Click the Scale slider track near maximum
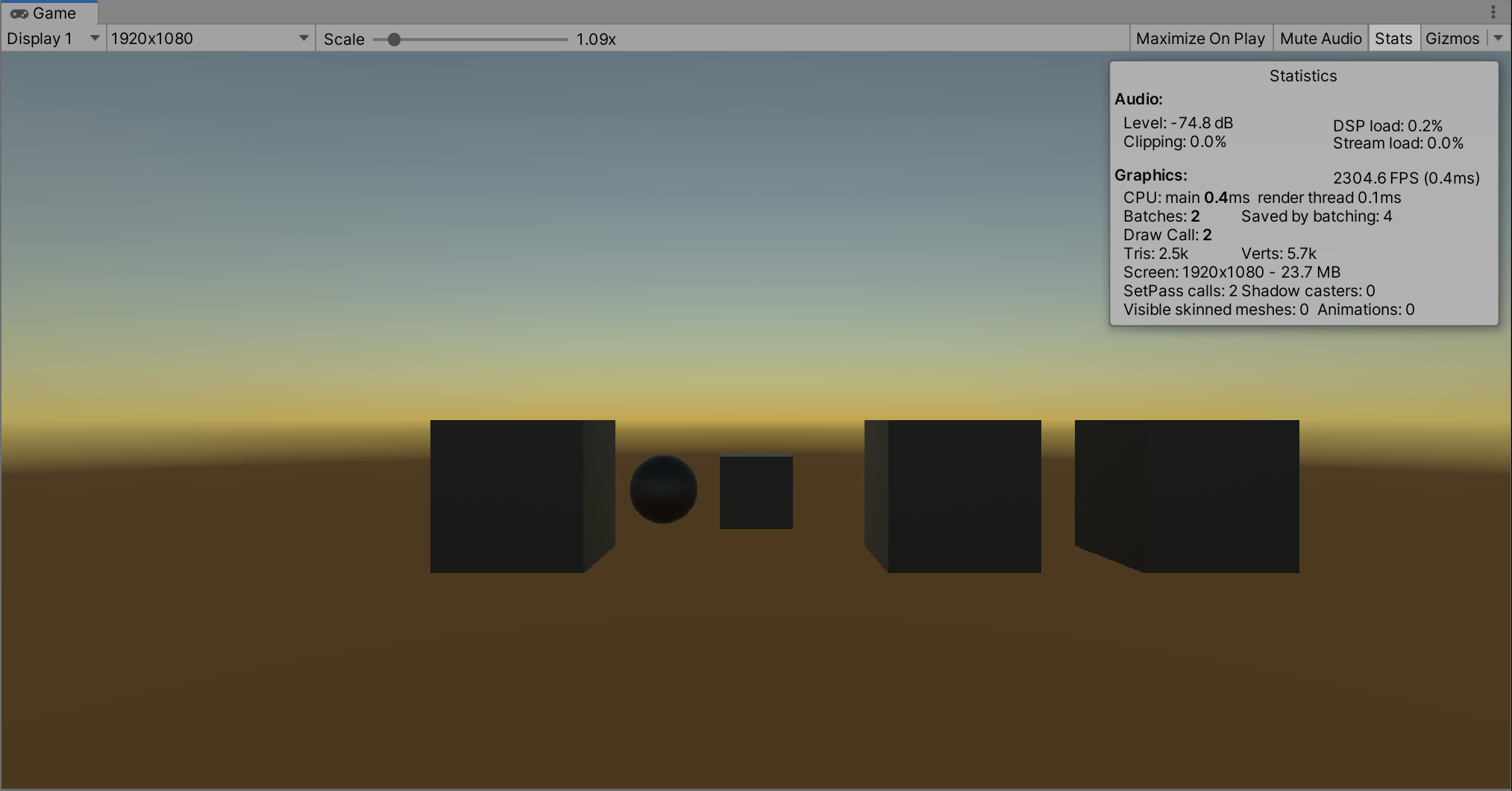The height and width of the screenshot is (791, 1512). (x=561, y=39)
